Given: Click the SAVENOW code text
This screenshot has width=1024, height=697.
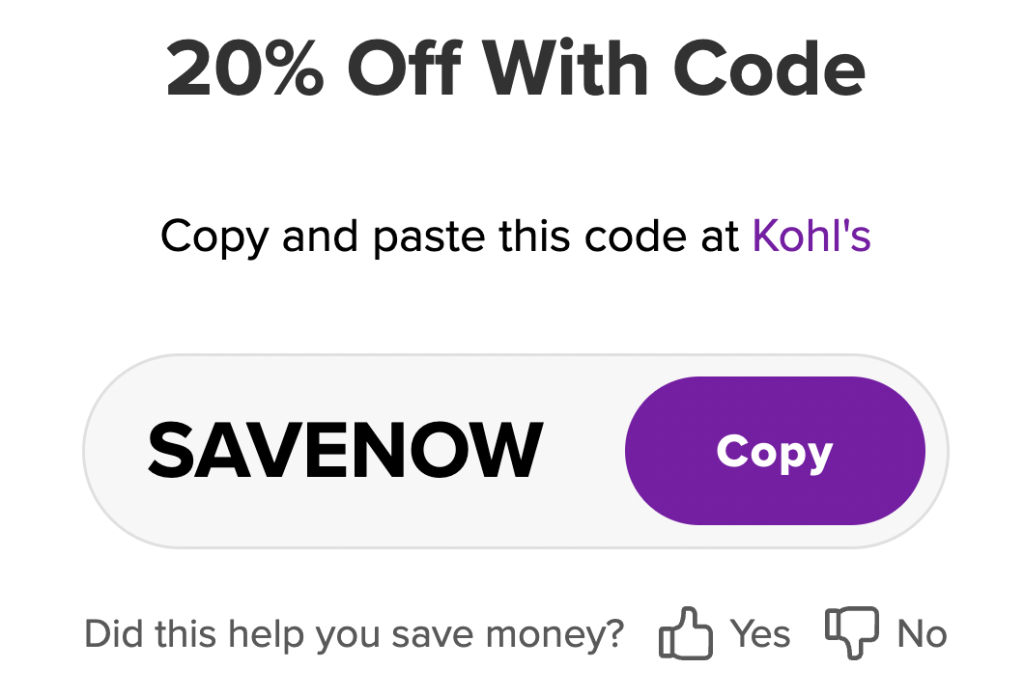Looking at the screenshot, I should click(x=345, y=450).
